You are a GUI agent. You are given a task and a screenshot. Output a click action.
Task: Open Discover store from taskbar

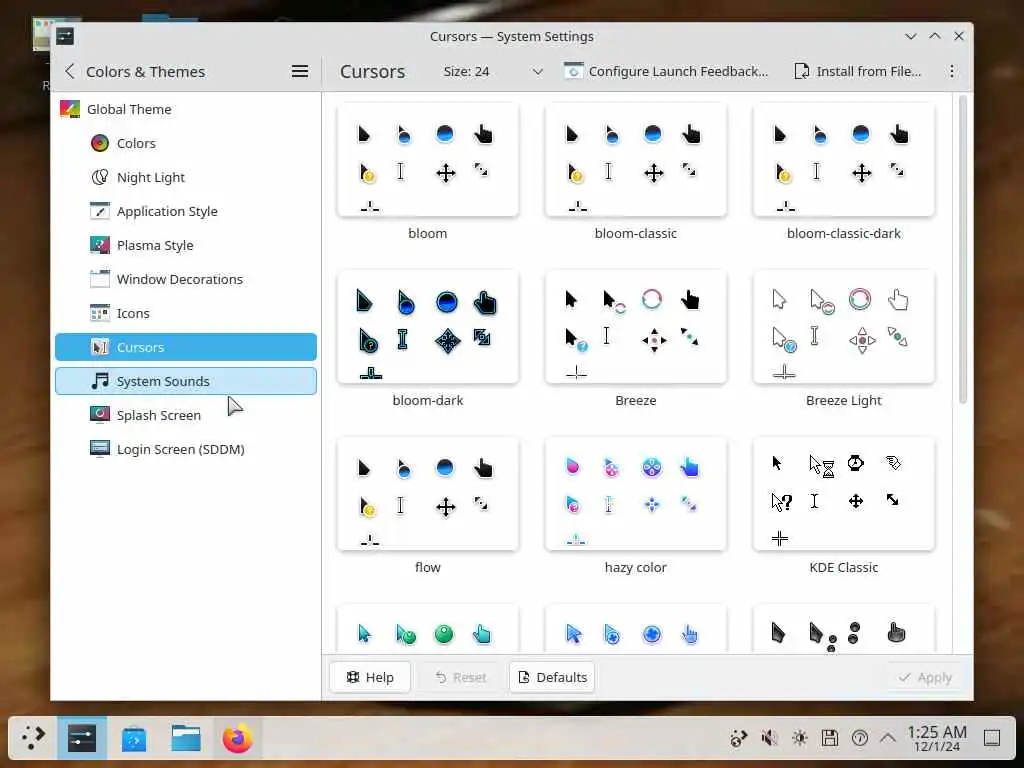point(134,738)
